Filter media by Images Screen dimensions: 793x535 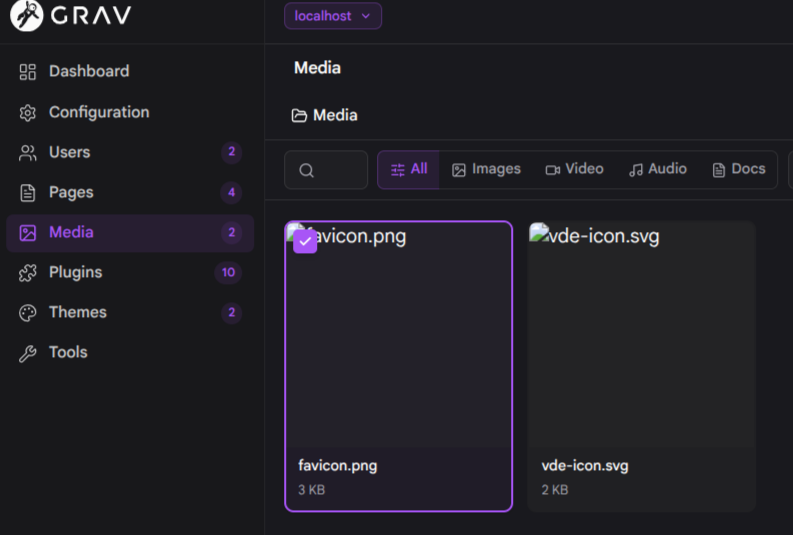[x=486, y=169]
